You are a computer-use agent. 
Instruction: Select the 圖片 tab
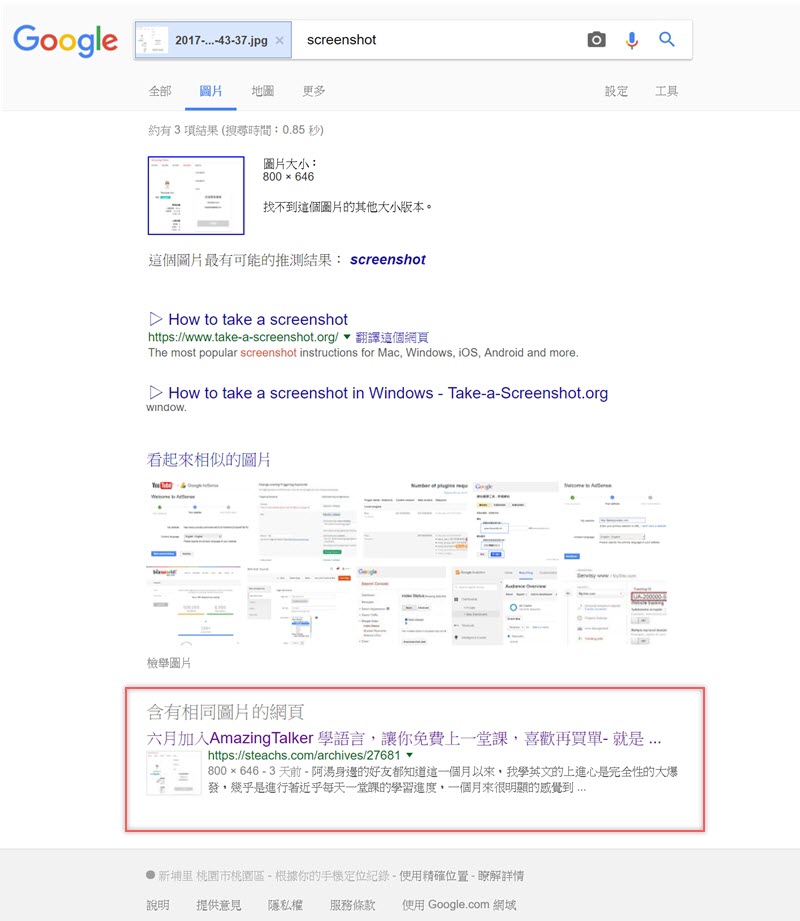pos(211,91)
